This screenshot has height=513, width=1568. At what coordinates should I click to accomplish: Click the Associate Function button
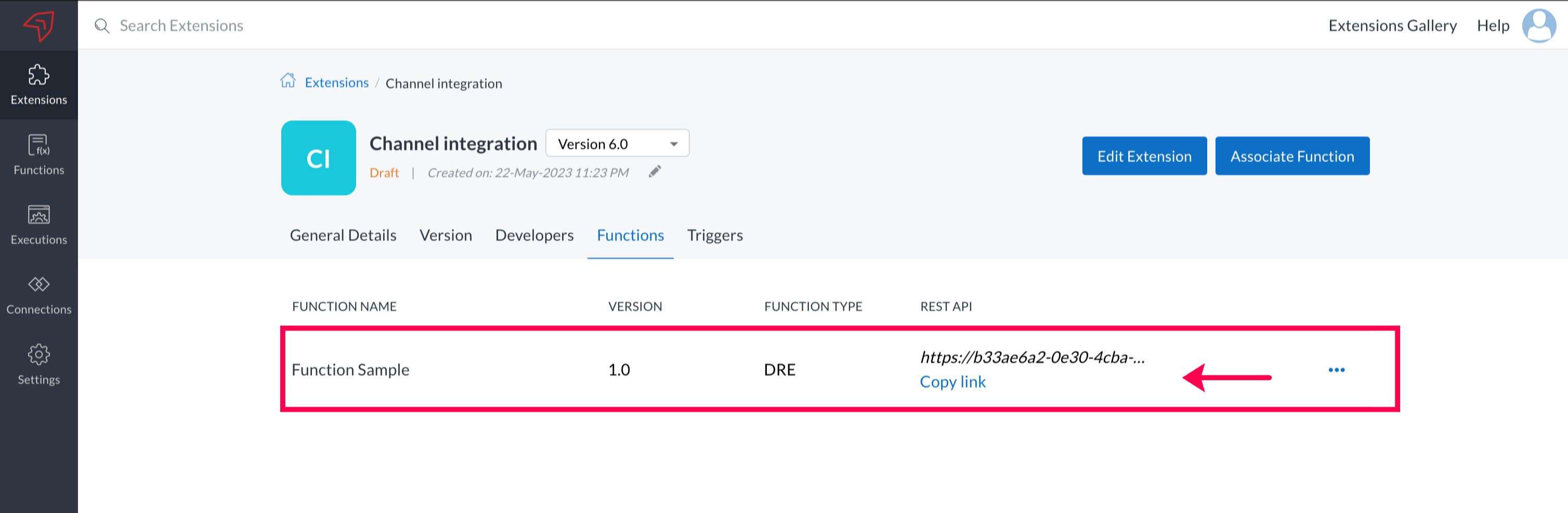[x=1291, y=156]
